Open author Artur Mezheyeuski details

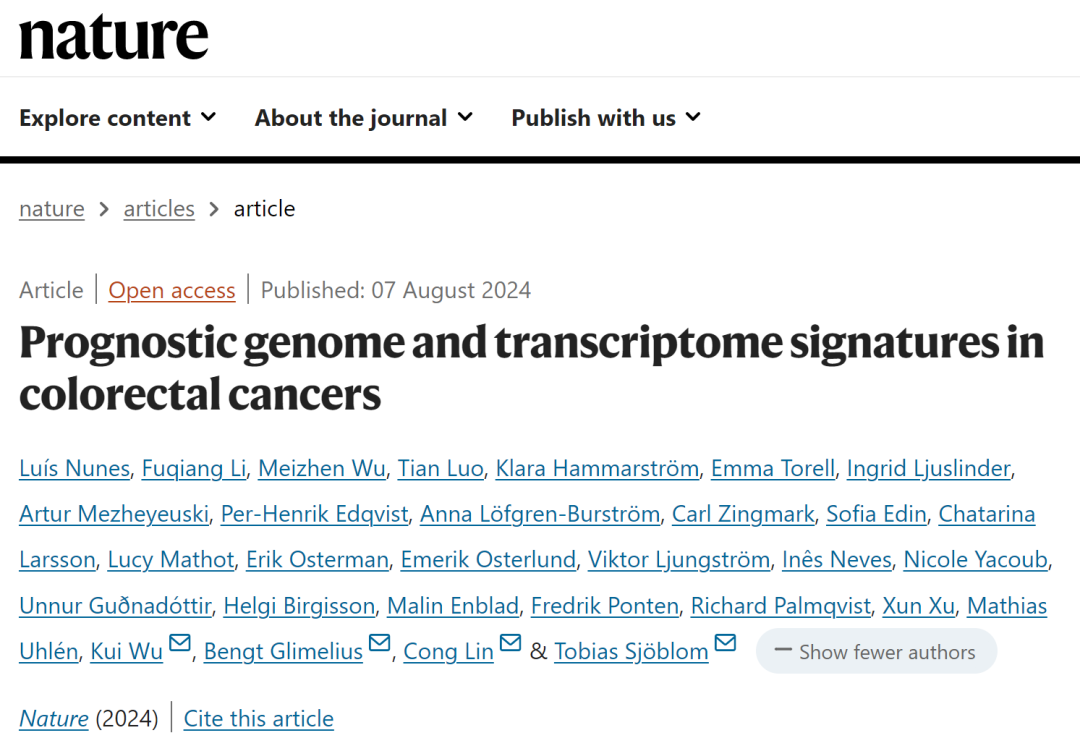(x=114, y=514)
